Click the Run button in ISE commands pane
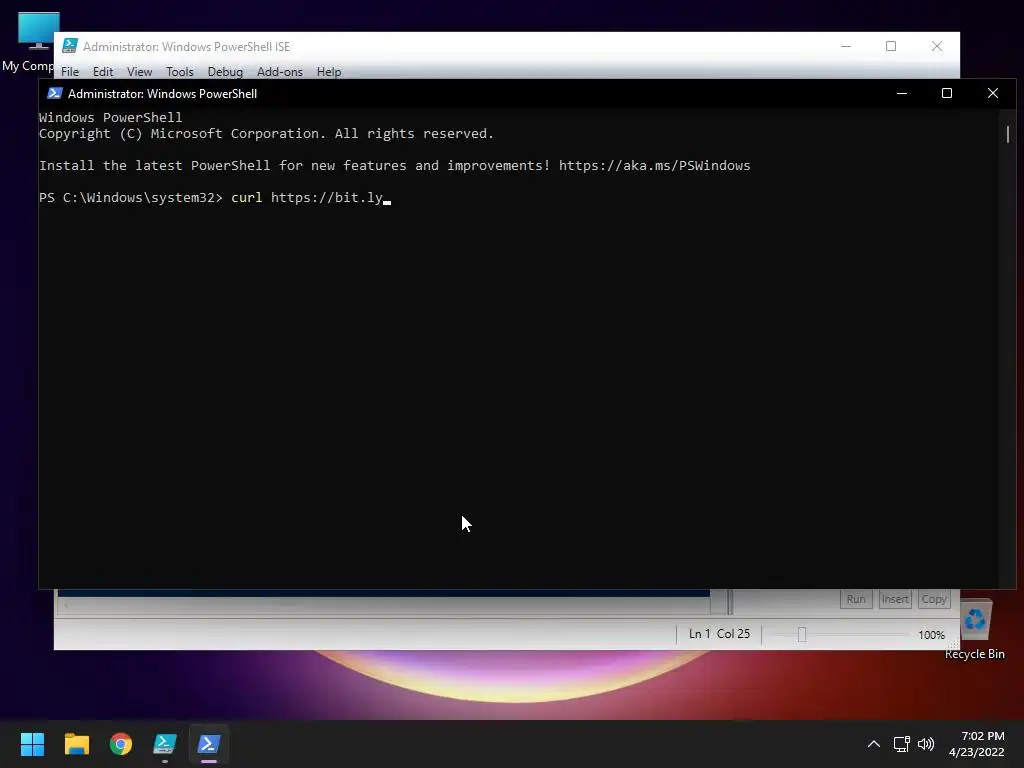Image resolution: width=1024 pixels, height=768 pixels. (x=856, y=599)
